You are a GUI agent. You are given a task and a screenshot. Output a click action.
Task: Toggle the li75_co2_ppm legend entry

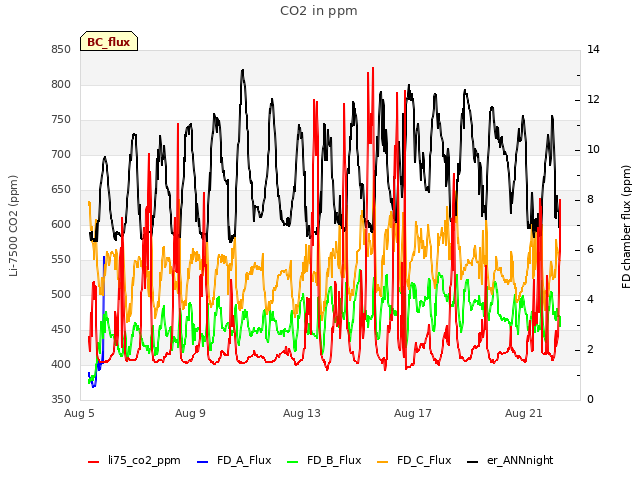(x=134, y=460)
